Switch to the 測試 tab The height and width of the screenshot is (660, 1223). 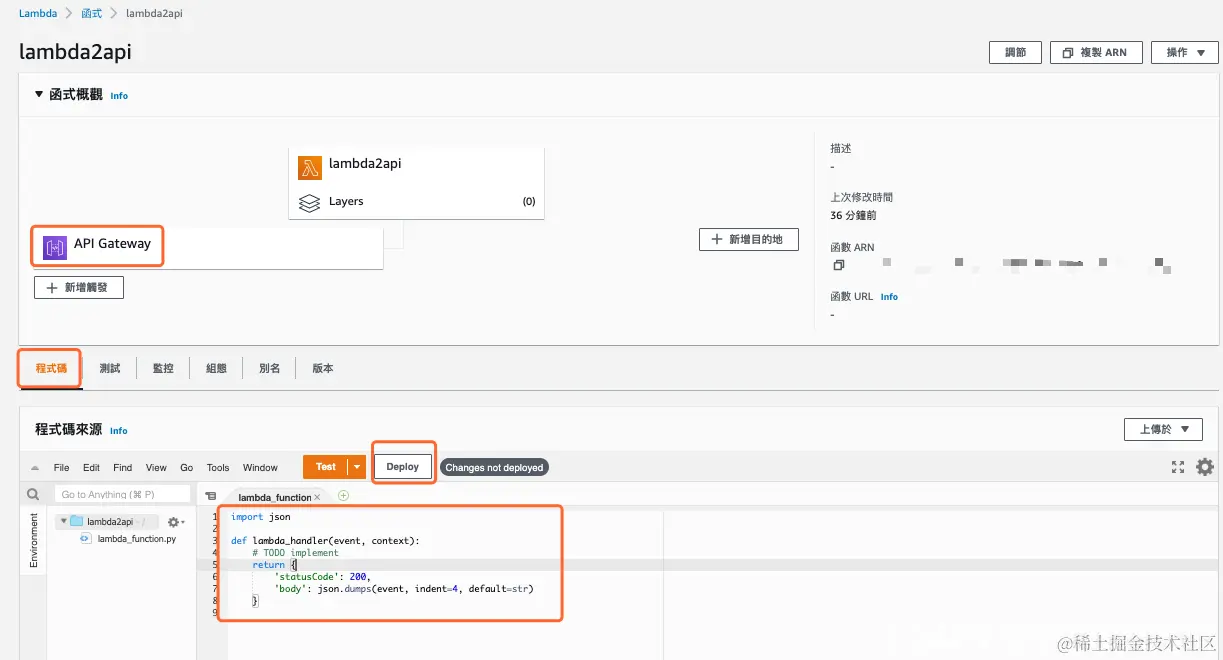(x=110, y=368)
